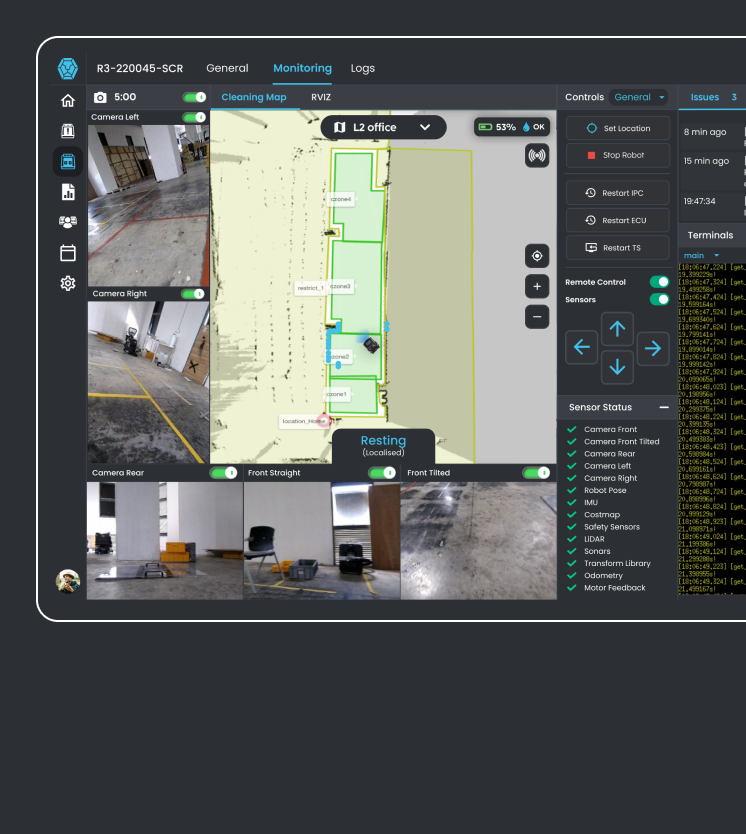The width and height of the screenshot is (746, 834).
Task: Toggle the 5:00 camera timer switch
Action: tap(194, 97)
